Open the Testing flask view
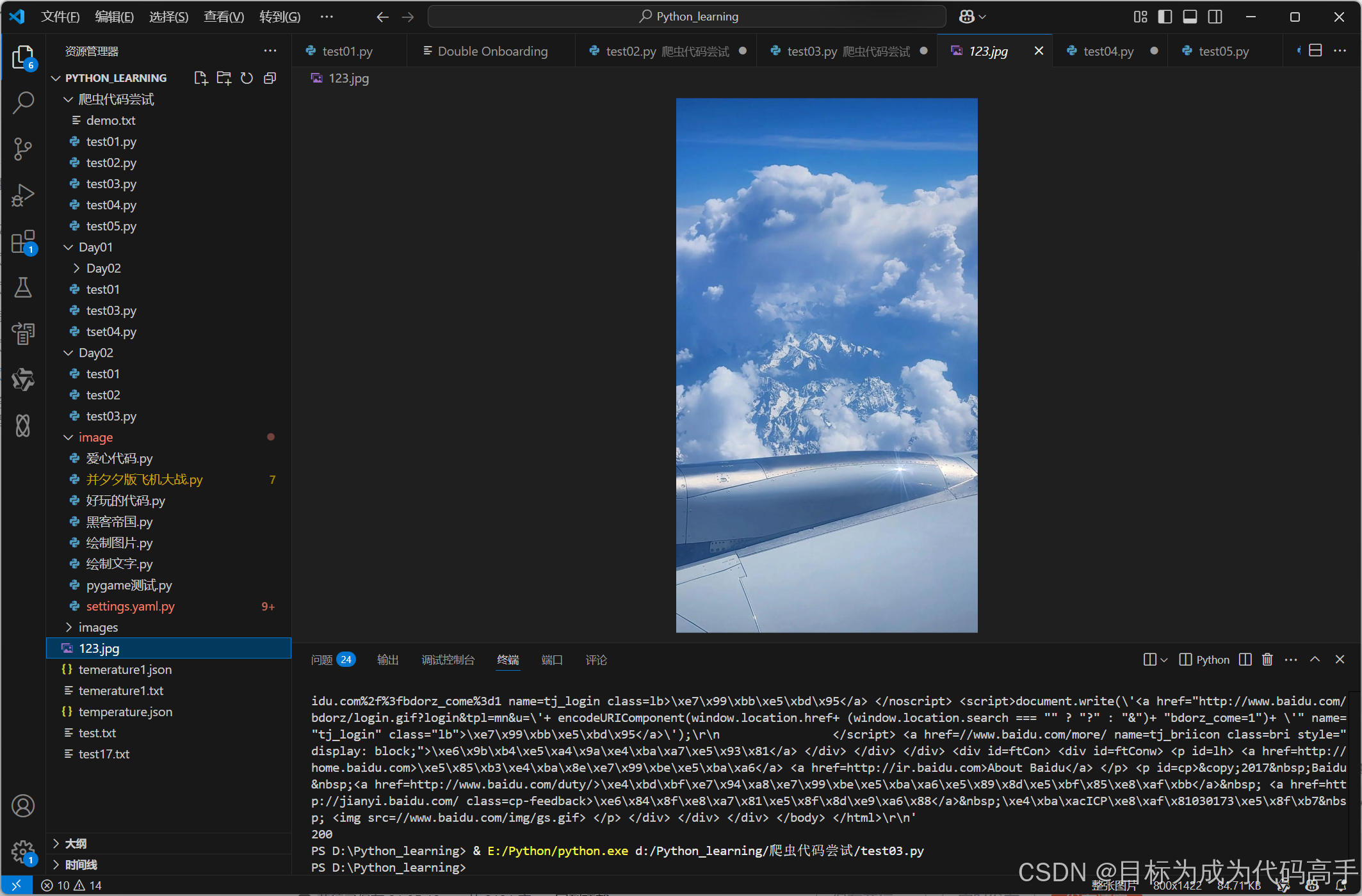The width and height of the screenshot is (1362, 896). click(x=23, y=288)
